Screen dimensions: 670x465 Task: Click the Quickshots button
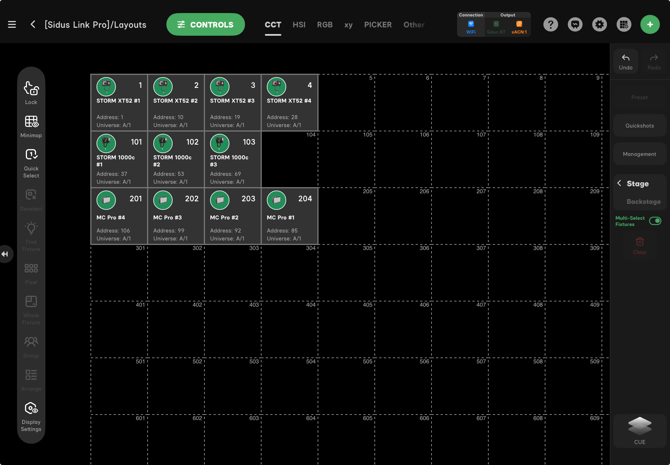coord(640,126)
